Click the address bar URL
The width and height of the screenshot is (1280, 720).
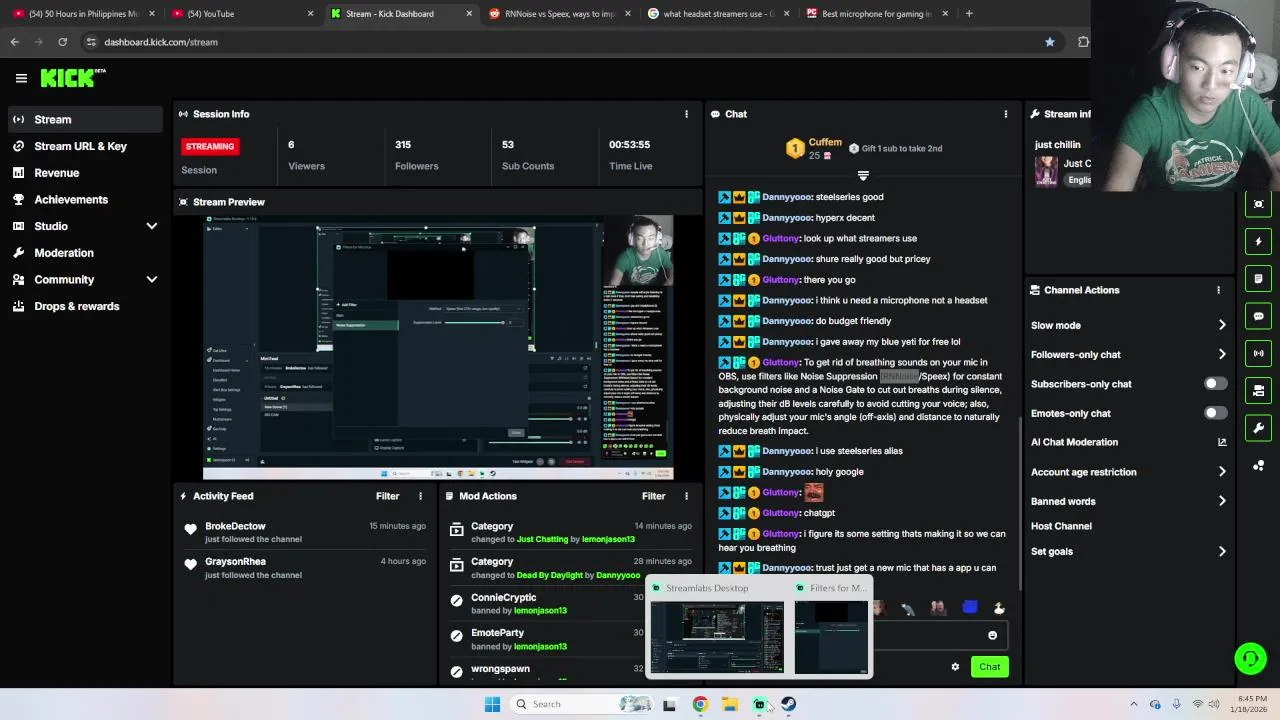coord(161,42)
